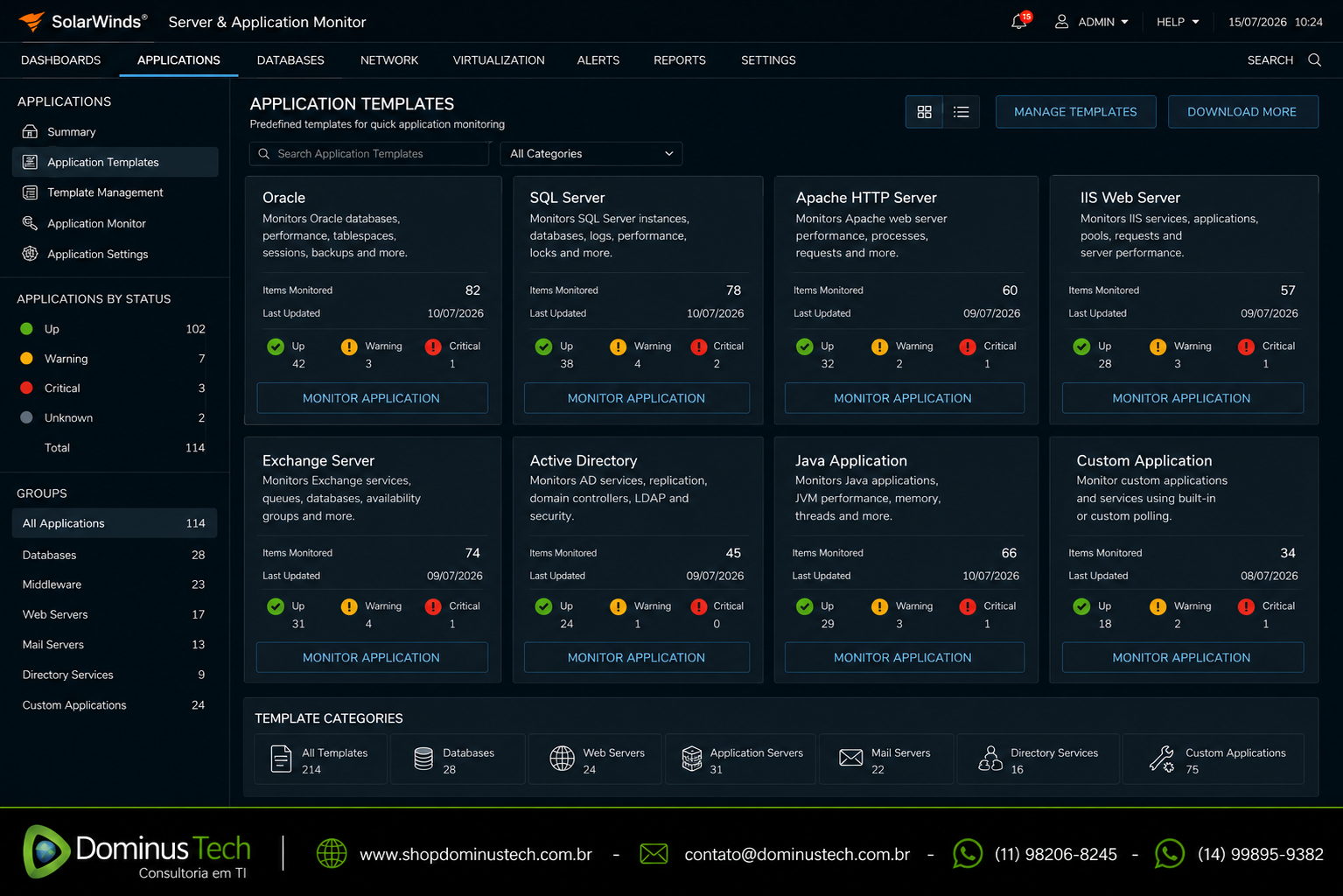The image size is (1343, 896).
Task: Open the DASHBOARDS tab
Action: [60, 59]
